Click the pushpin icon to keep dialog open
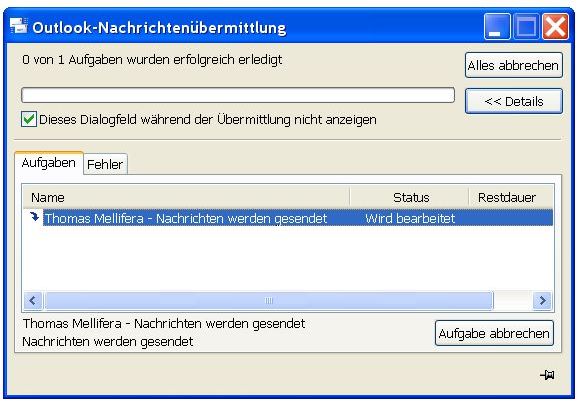Viewport: 578px width, 401px height. pyautogui.click(x=547, y=375)
